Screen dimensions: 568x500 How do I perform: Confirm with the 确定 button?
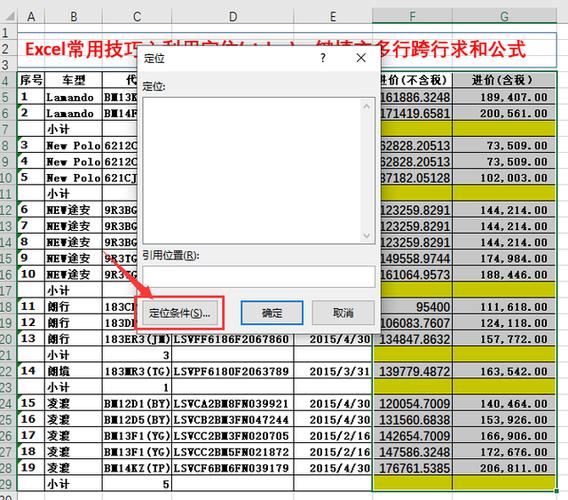(x=272, y=313)
